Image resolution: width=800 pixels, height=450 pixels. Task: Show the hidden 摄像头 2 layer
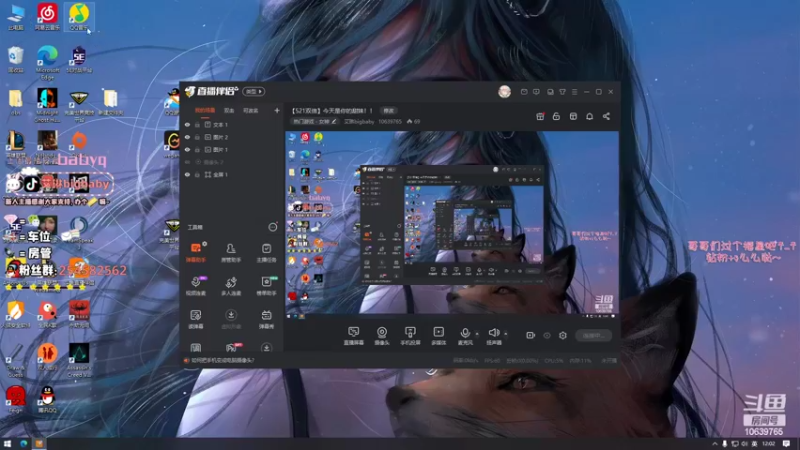[187, 162]
